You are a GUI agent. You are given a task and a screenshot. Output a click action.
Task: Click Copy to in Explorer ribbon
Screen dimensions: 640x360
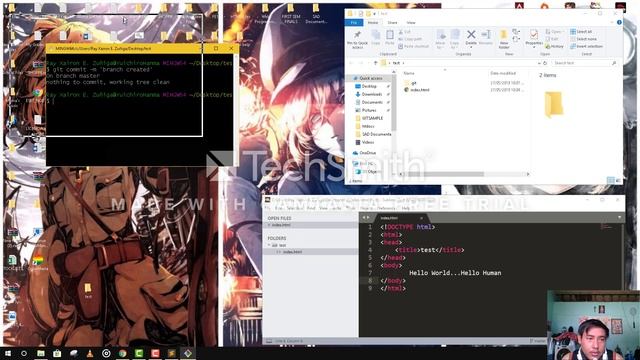pos(455,39)
